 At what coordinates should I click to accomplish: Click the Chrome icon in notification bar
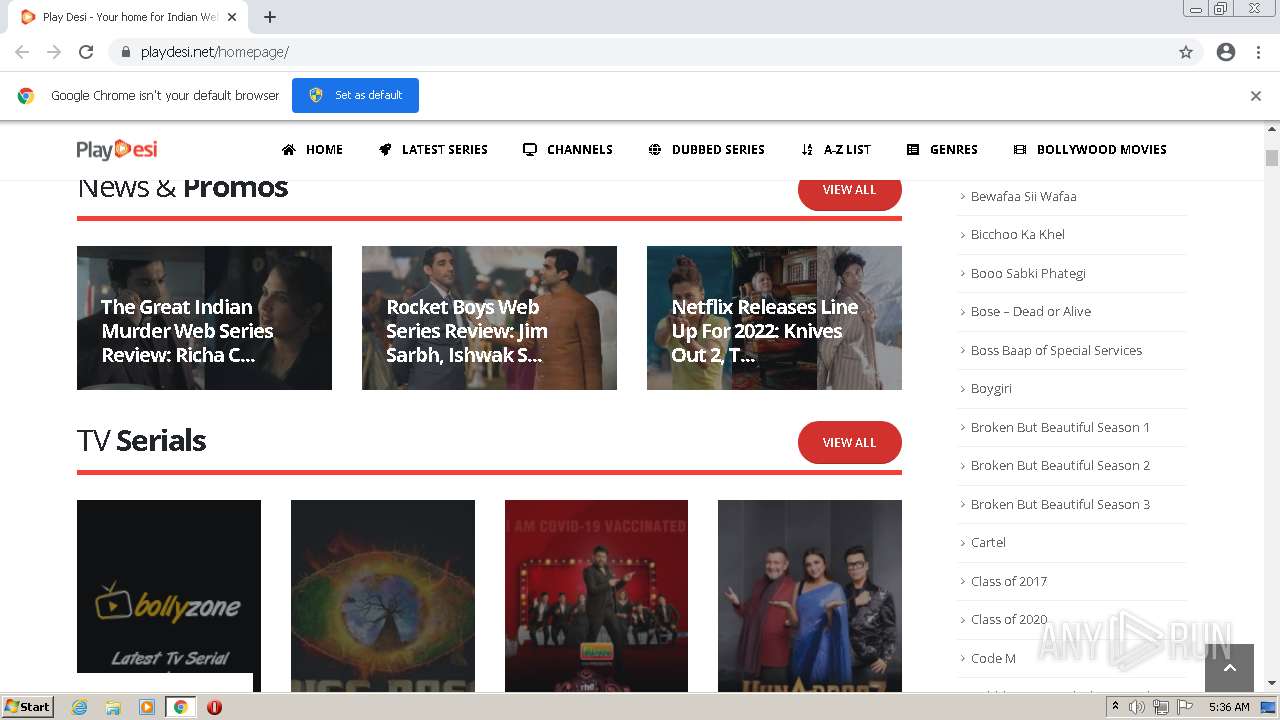(x=26, y=96)
